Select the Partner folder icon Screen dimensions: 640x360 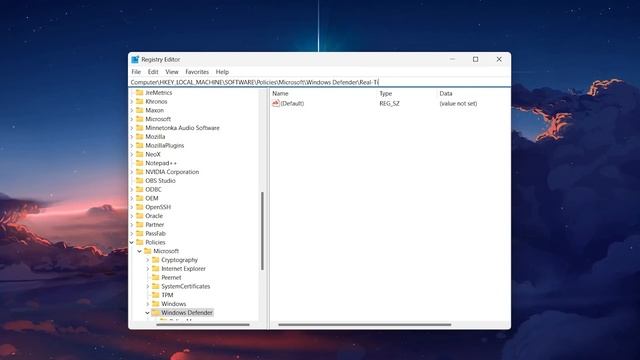pos(140,224)
